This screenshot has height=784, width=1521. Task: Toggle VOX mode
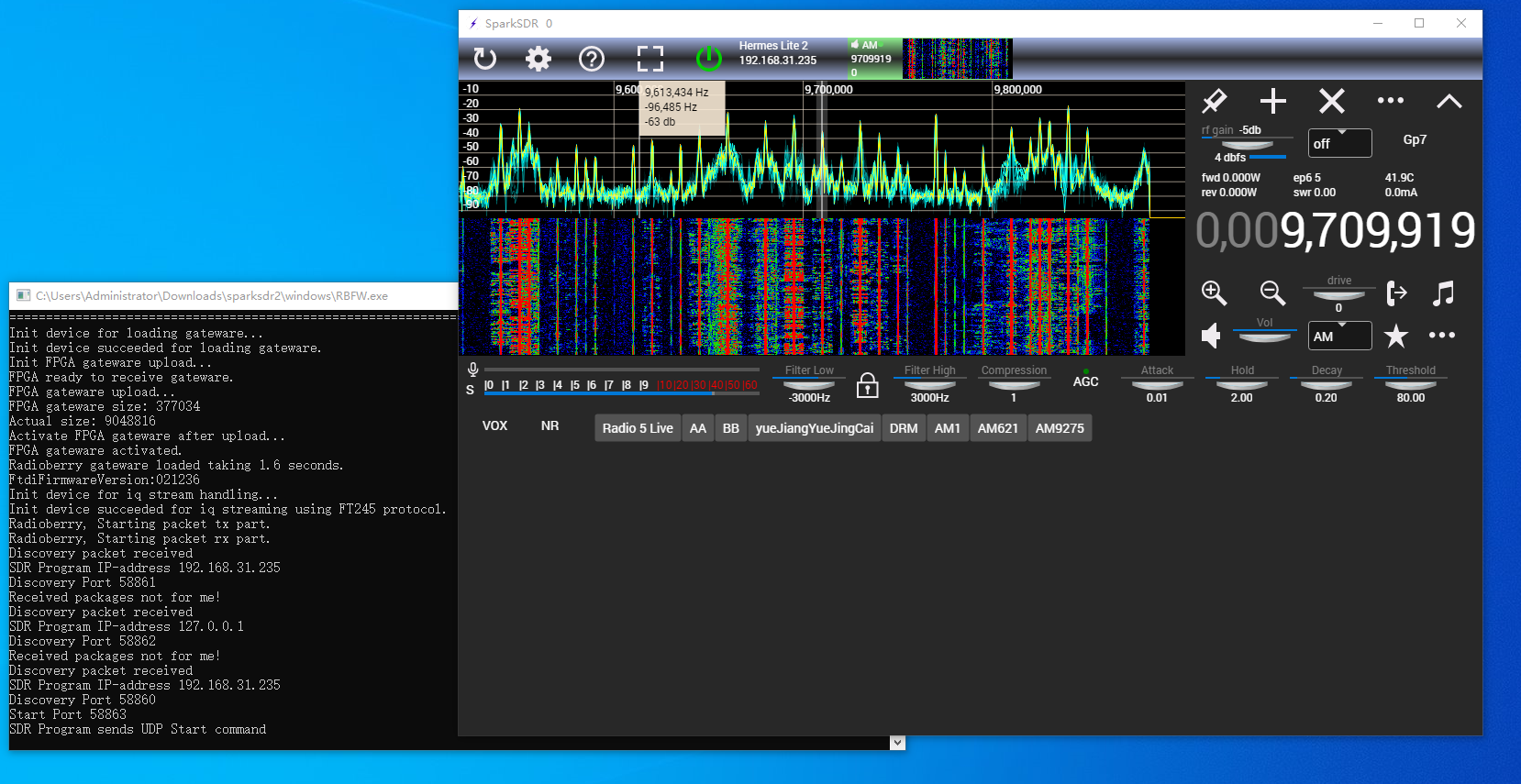pyautogui.click(x=494, y=425)
